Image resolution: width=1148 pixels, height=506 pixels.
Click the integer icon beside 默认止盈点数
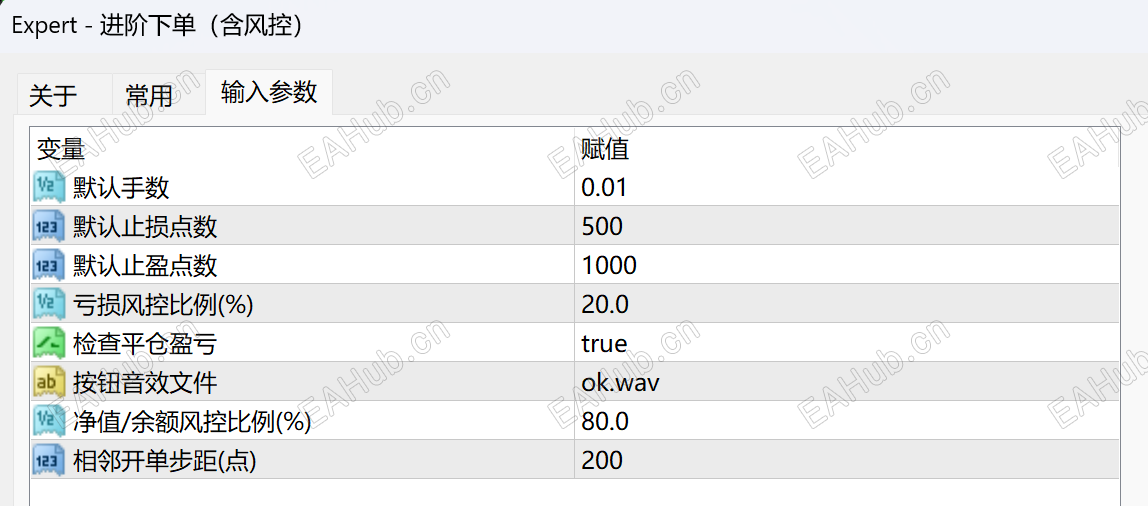49,265
